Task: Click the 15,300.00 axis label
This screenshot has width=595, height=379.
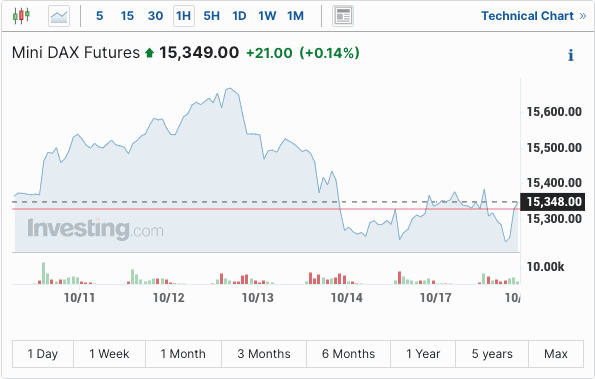Action: [x=554, y=219]
